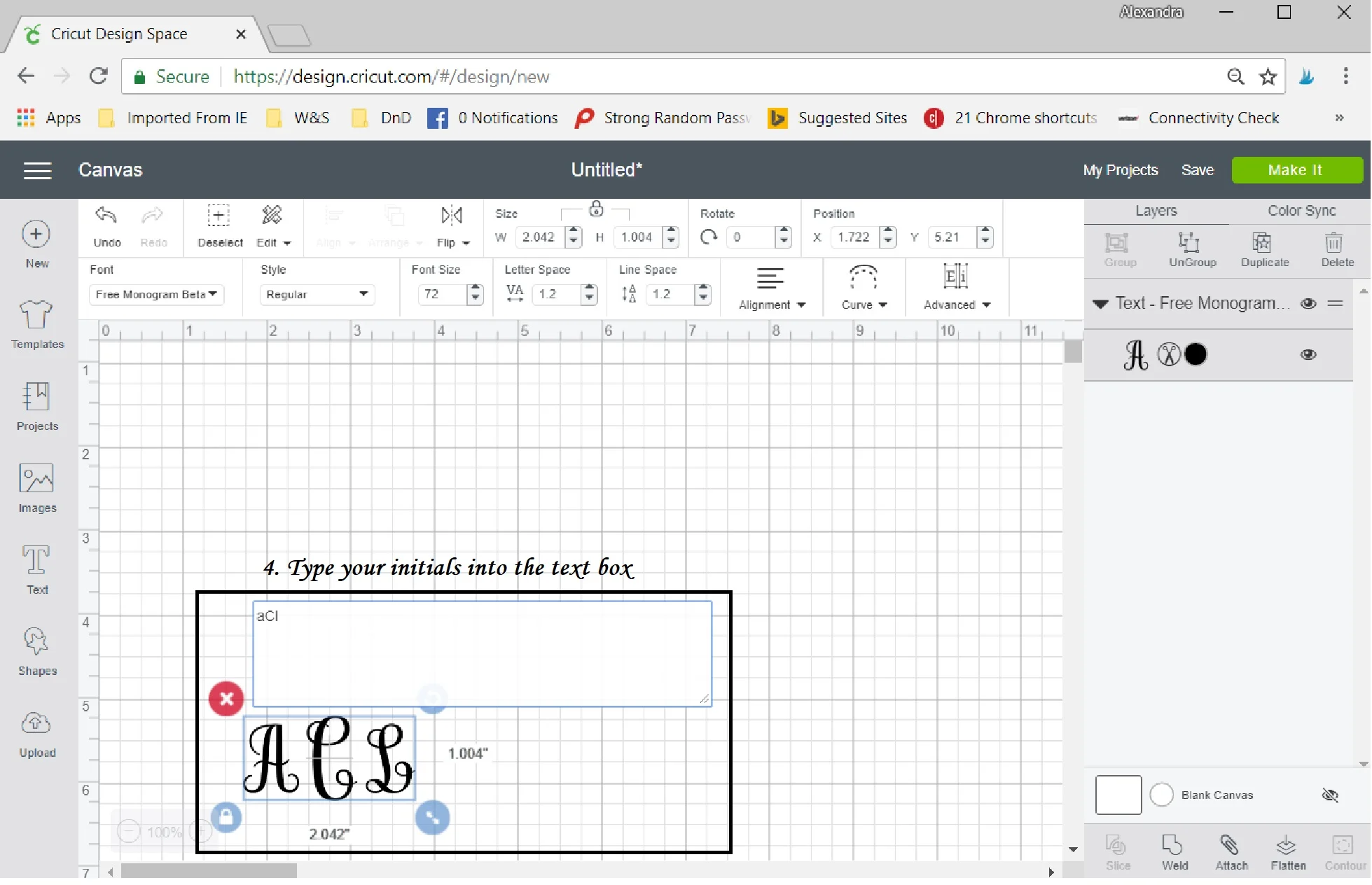This screenshot has width=1372, height=885.
Task: Click inside the initials text box
Action: click(482, 653)
